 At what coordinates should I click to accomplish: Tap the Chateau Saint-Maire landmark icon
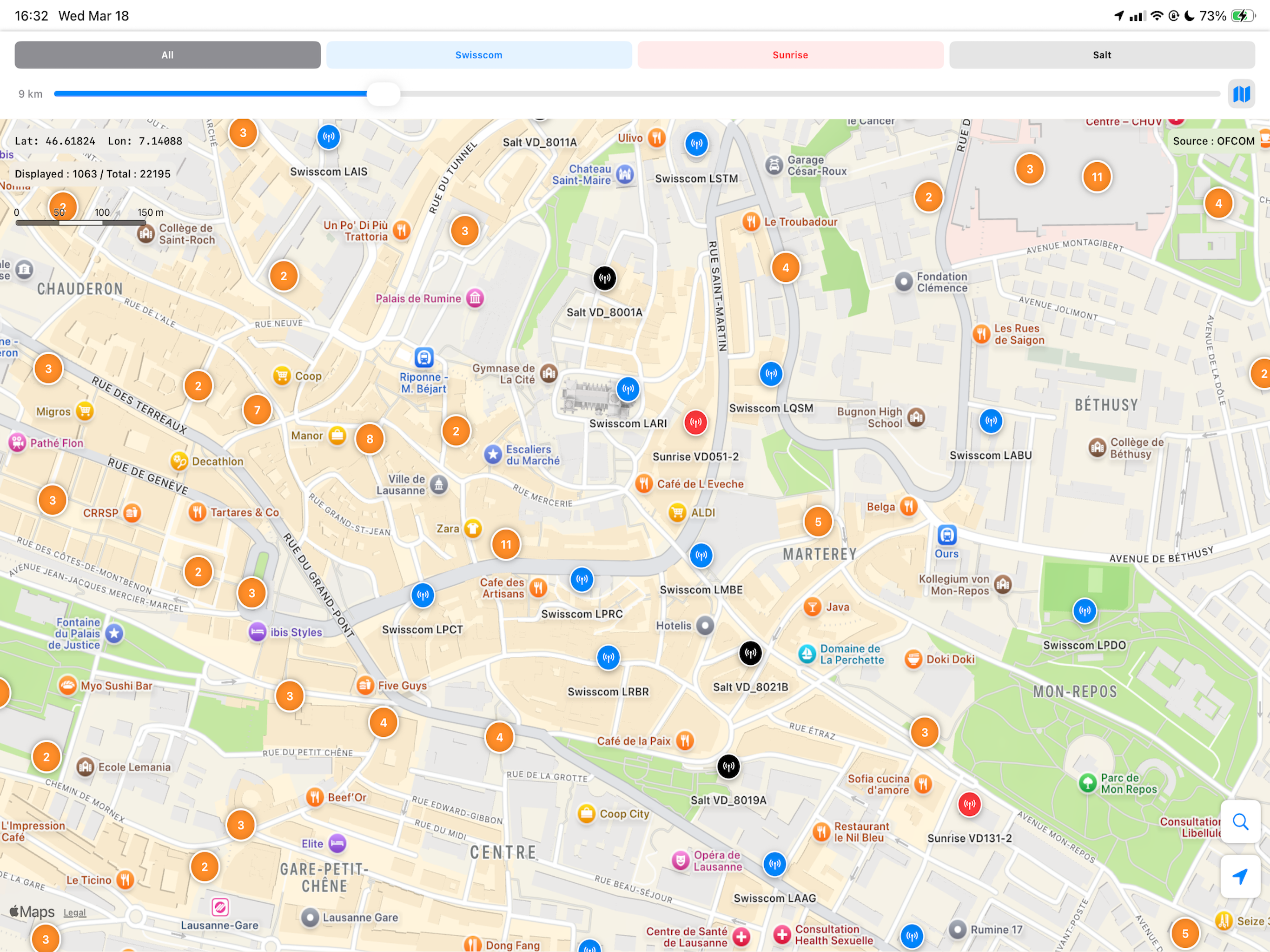[625, 173]
